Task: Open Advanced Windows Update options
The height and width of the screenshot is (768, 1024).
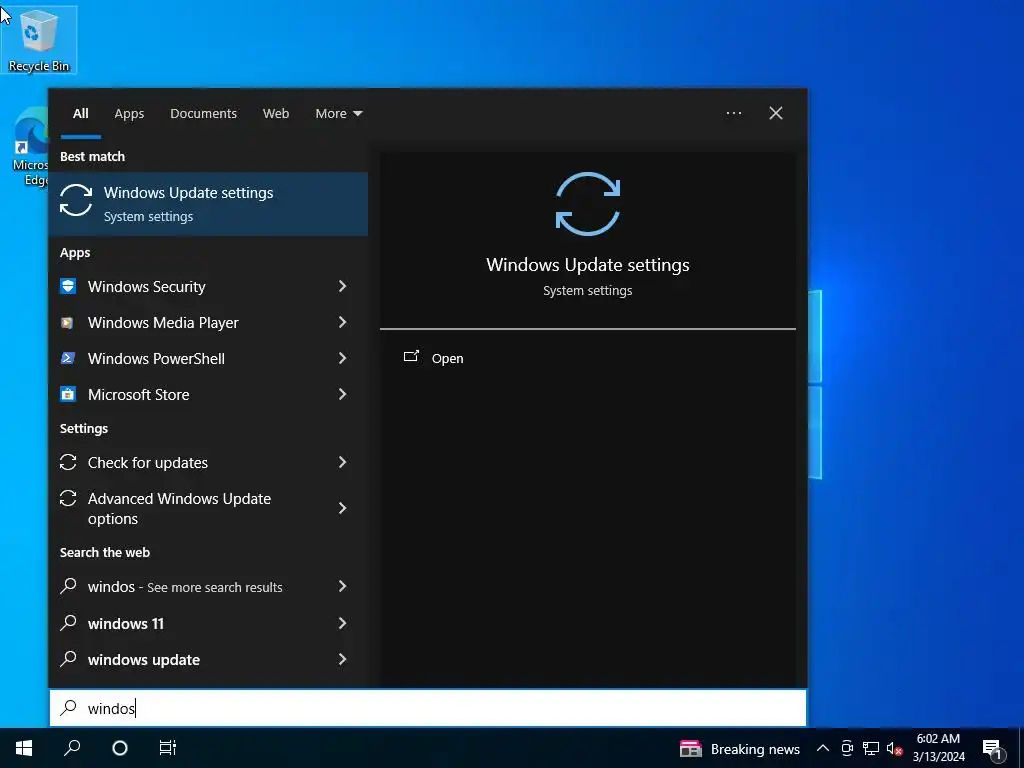Action: (x=179, y=508)
